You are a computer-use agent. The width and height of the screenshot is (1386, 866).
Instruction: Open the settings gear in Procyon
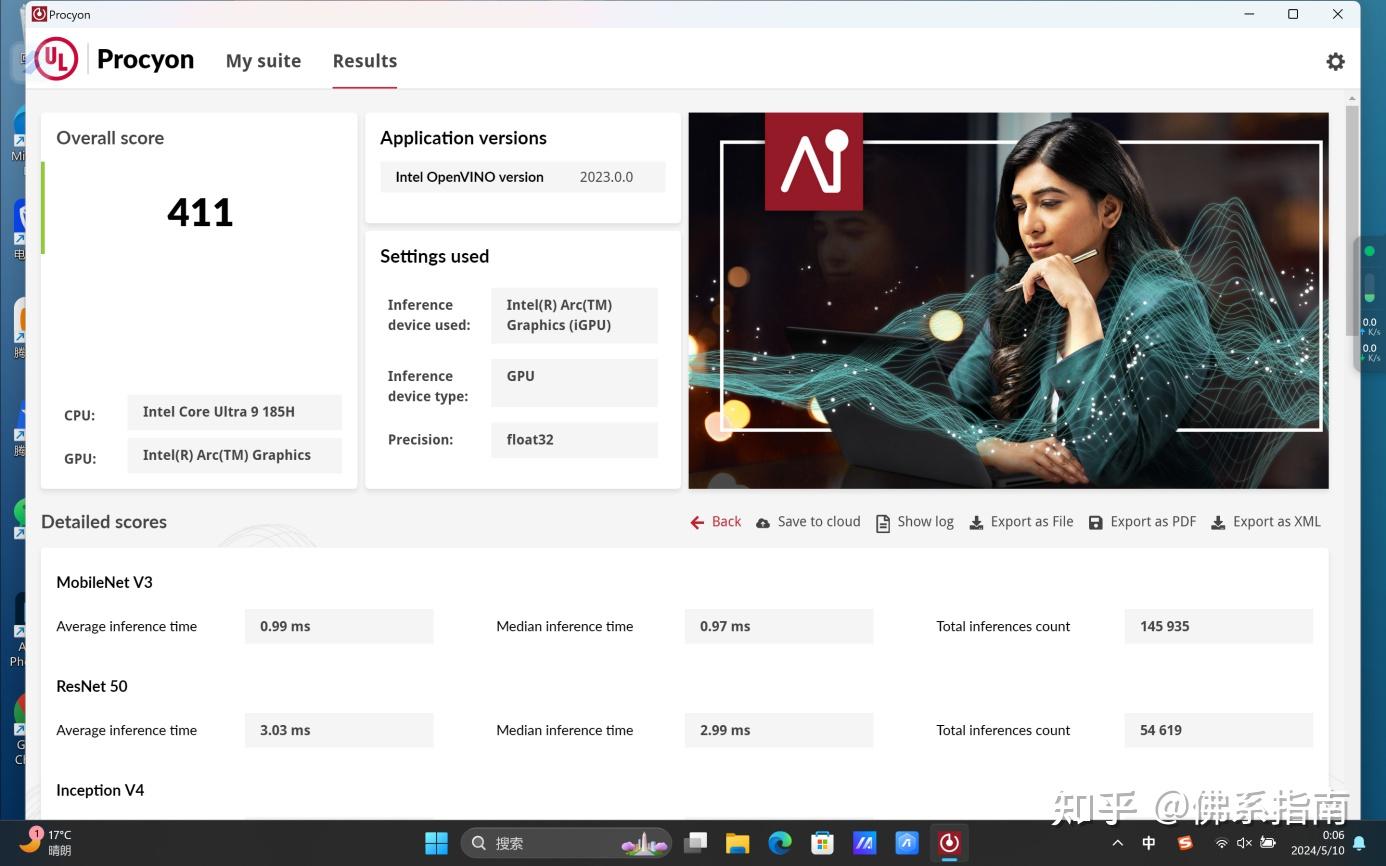click(1335, 61)
